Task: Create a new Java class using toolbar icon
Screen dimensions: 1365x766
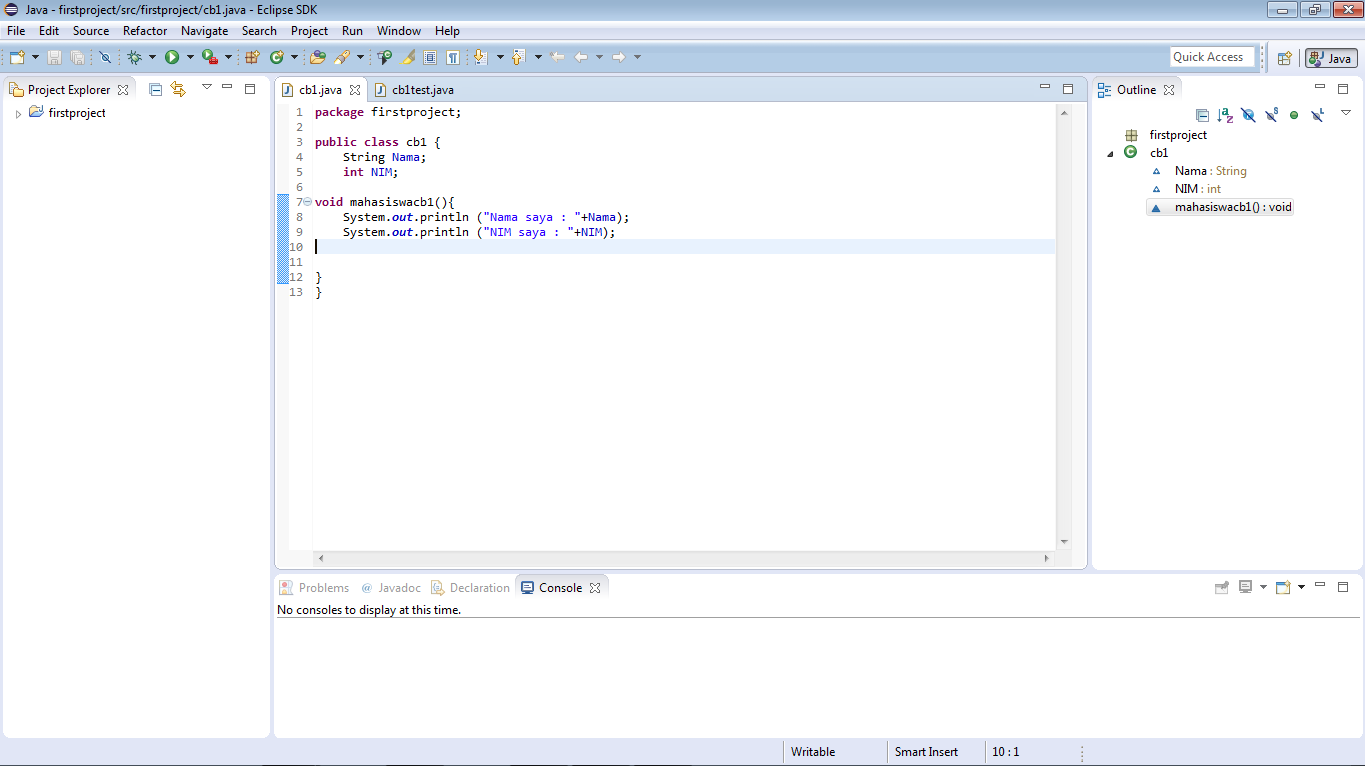Action: pos(277,57)
